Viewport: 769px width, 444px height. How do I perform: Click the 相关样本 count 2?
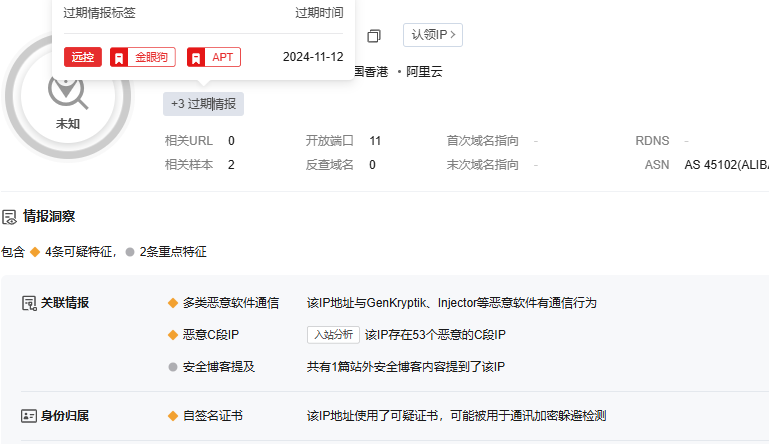(231, 165)
